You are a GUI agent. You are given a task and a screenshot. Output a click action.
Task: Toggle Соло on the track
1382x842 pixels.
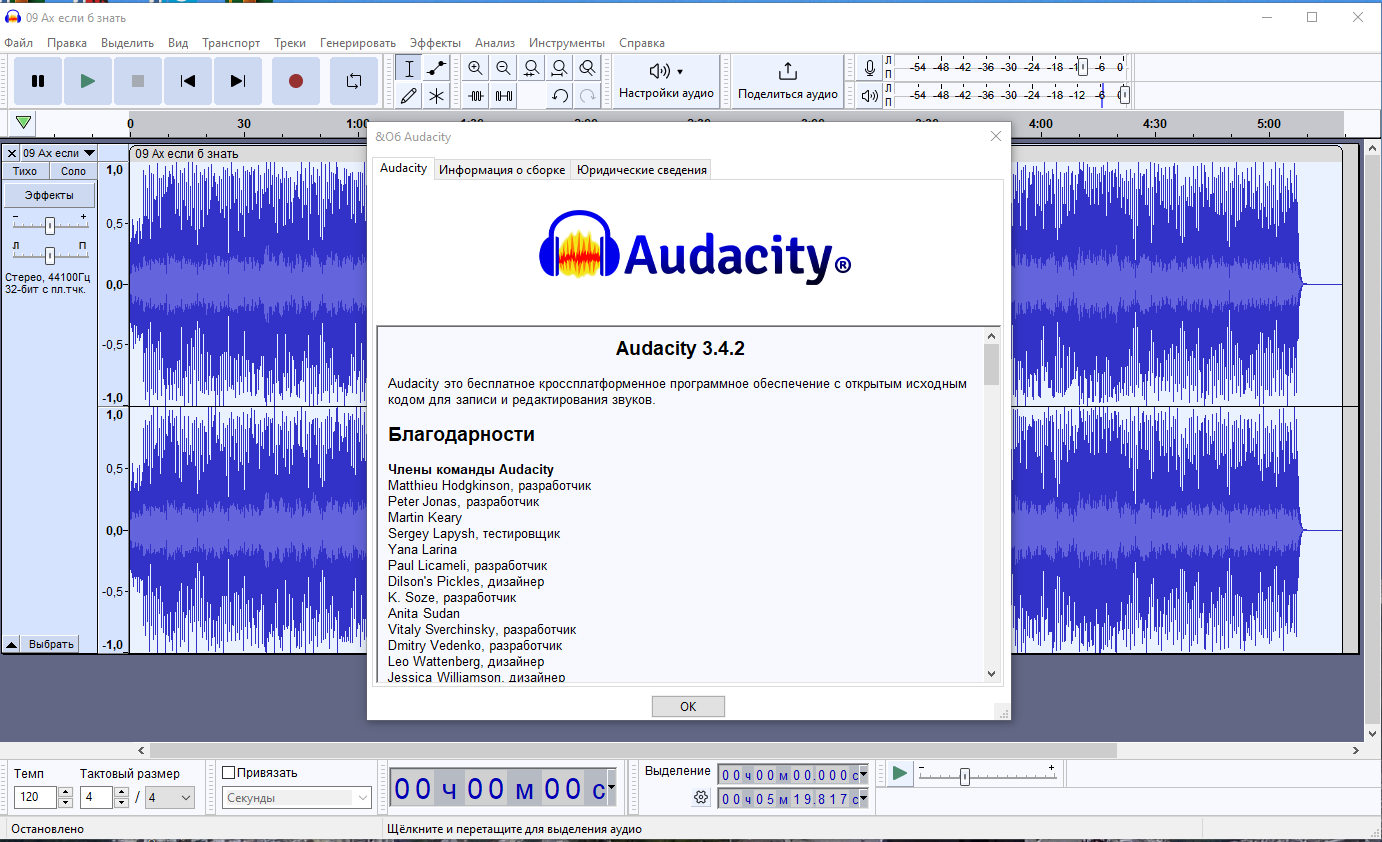click(73, 171)
